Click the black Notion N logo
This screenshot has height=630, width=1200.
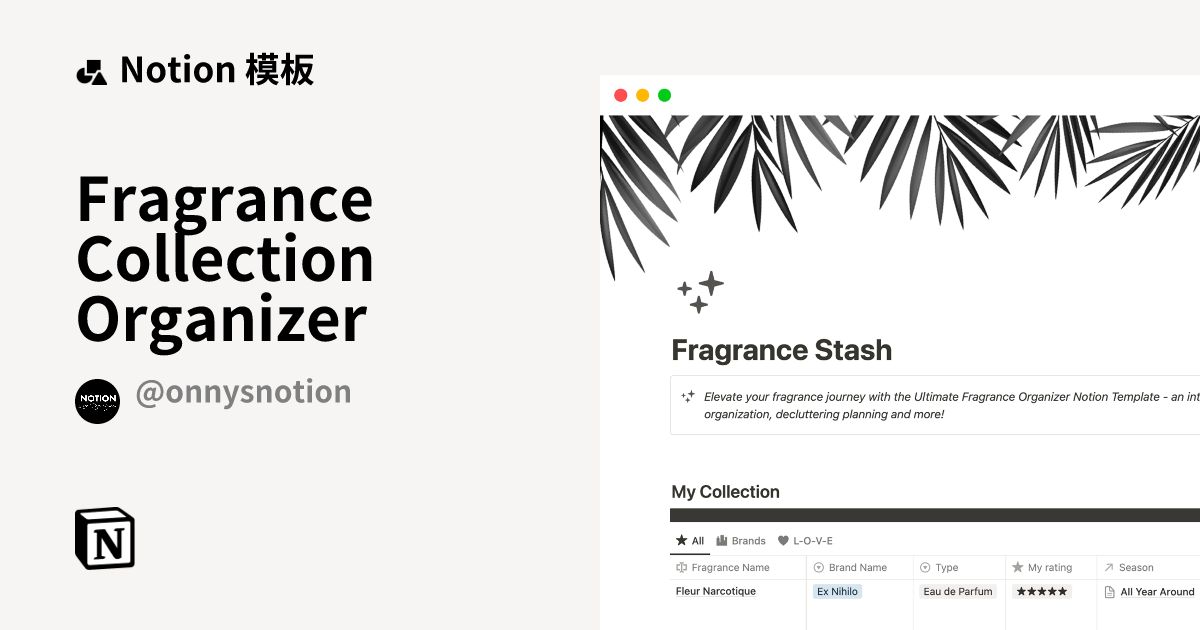click(104, 538)
